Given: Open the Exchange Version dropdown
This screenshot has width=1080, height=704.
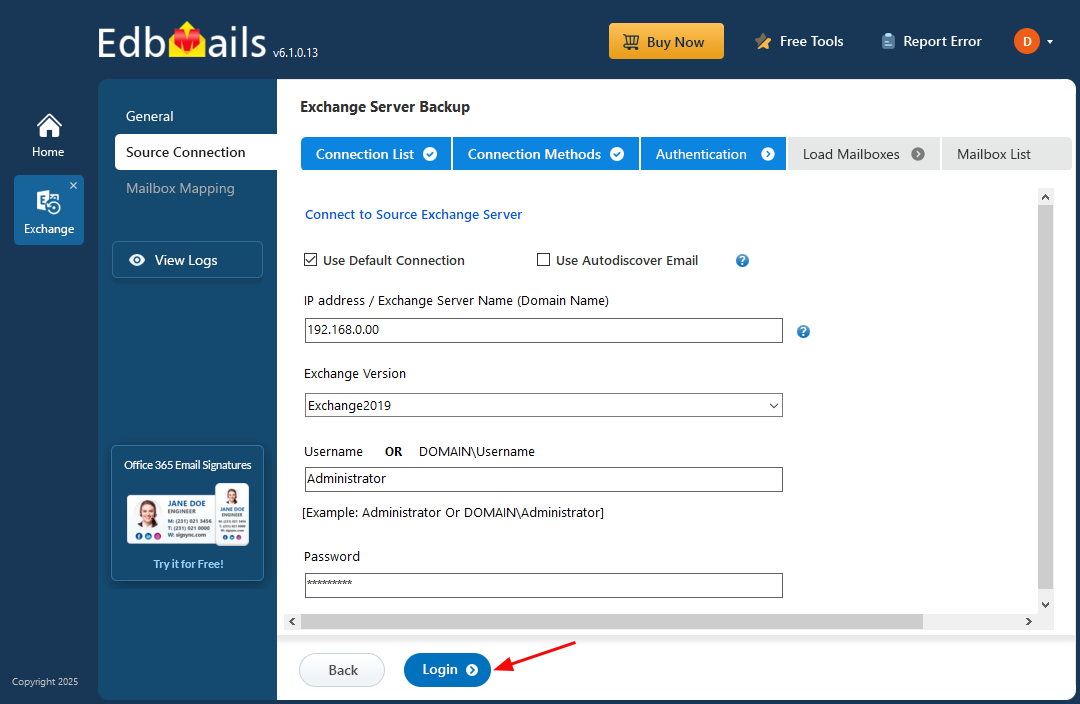Looking at the screenshot, I should tap(543, 405).
